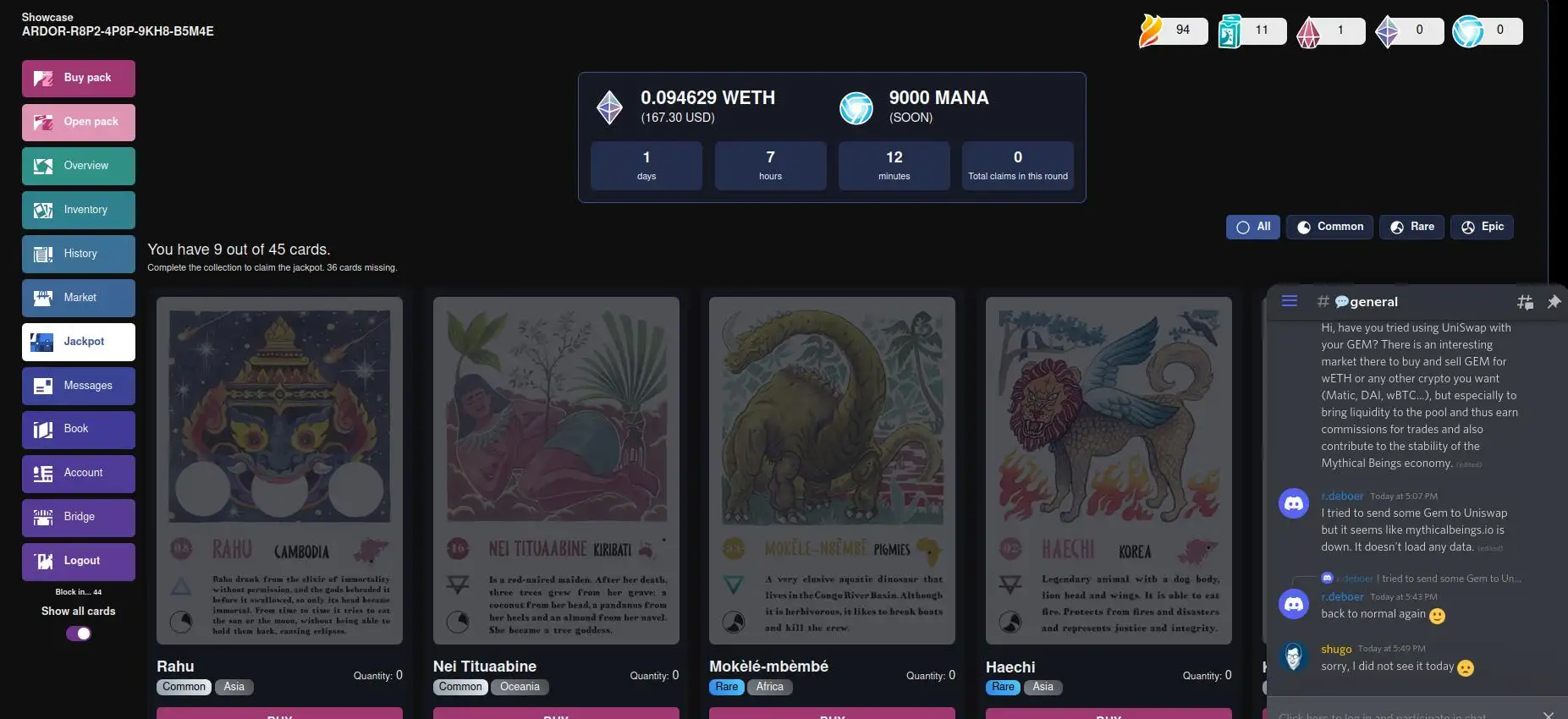Filter cards by Epic rarity
The image size is (1568, 719).
click(1483, 227)
